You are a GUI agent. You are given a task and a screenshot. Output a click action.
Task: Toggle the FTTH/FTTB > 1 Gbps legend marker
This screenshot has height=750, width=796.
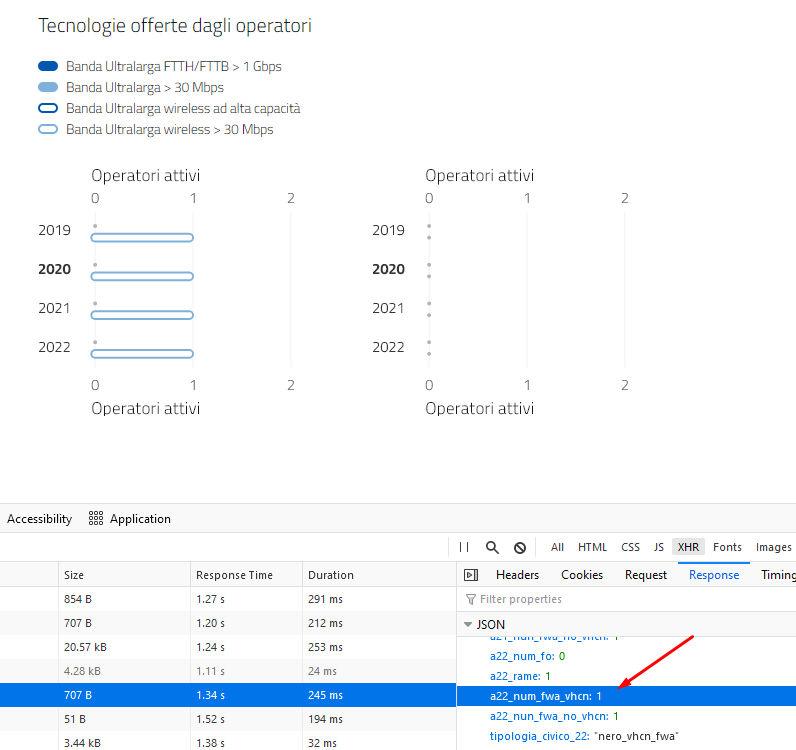(48, 67)
